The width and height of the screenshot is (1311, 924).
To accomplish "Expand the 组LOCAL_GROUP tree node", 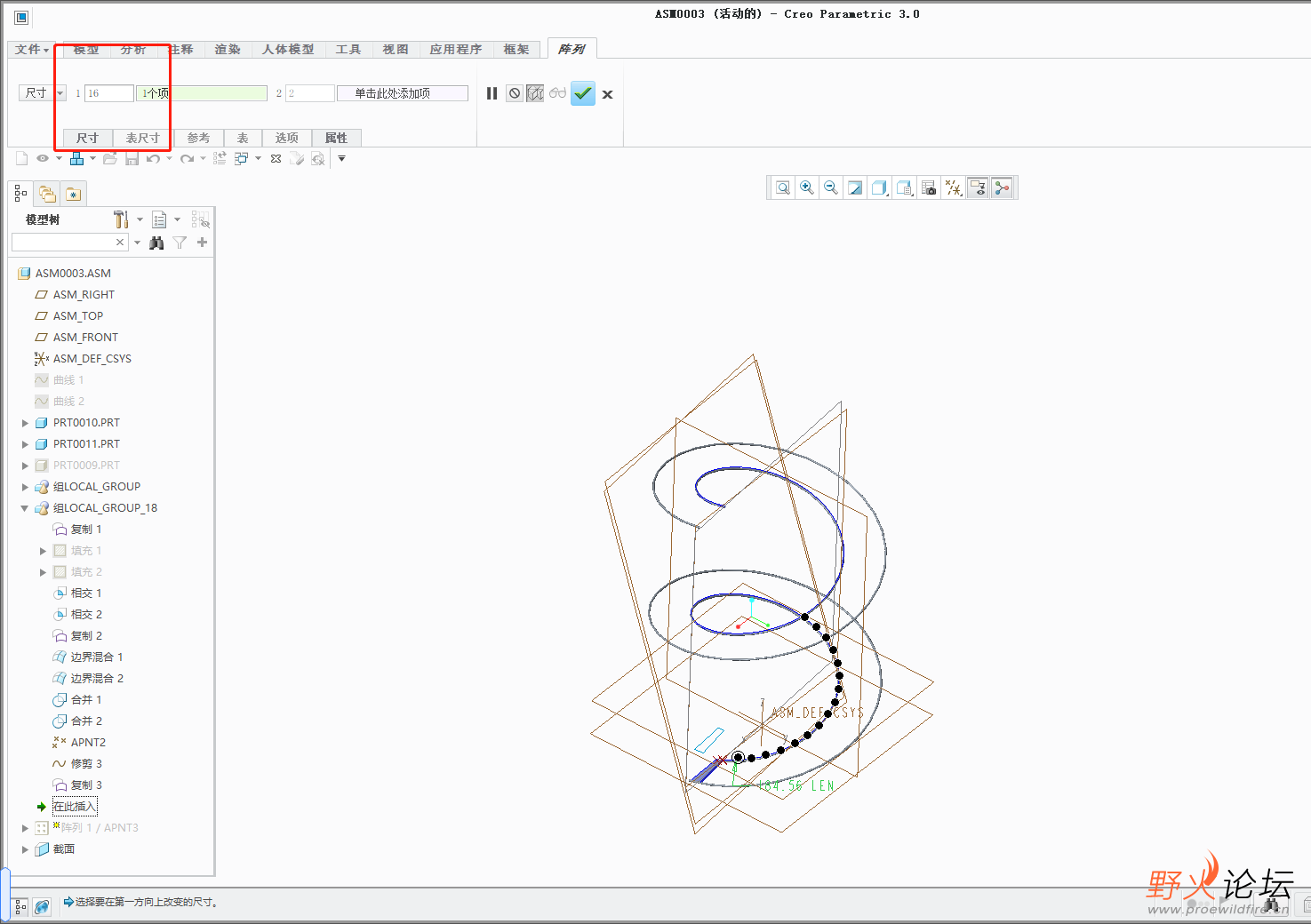I will 25,487.
